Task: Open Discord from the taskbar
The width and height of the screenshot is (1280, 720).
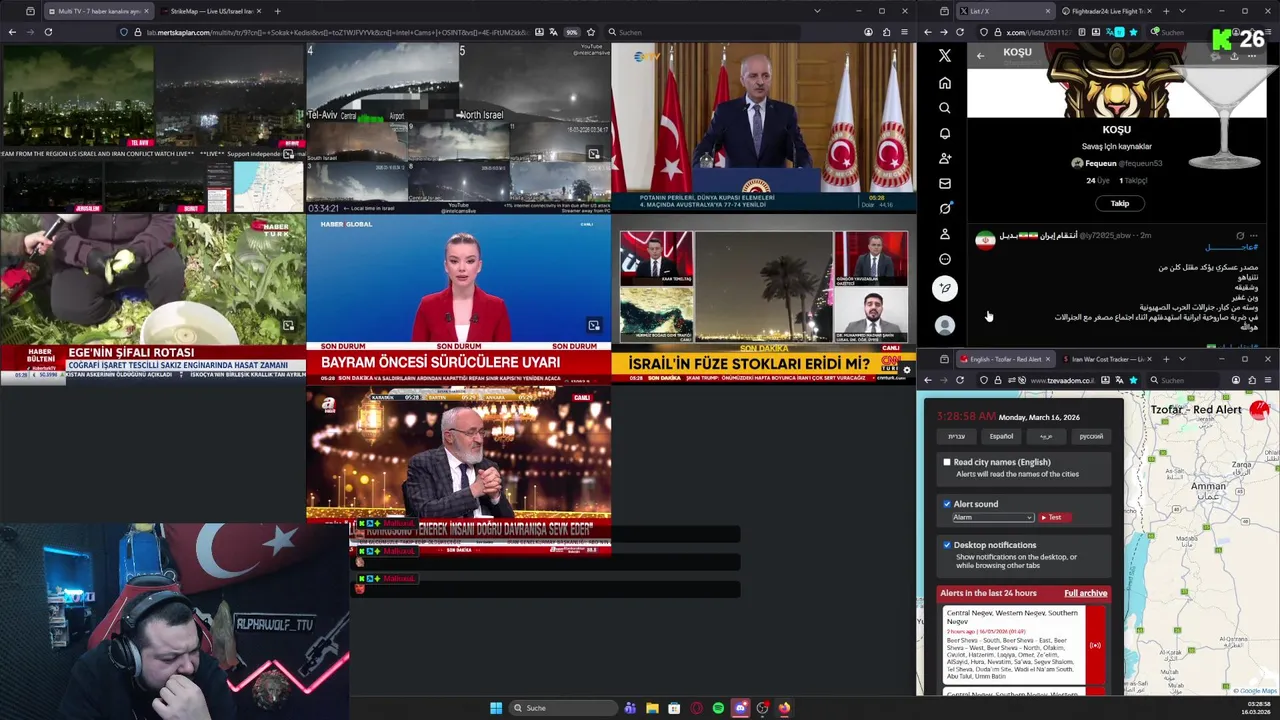Action: [740, 708]
